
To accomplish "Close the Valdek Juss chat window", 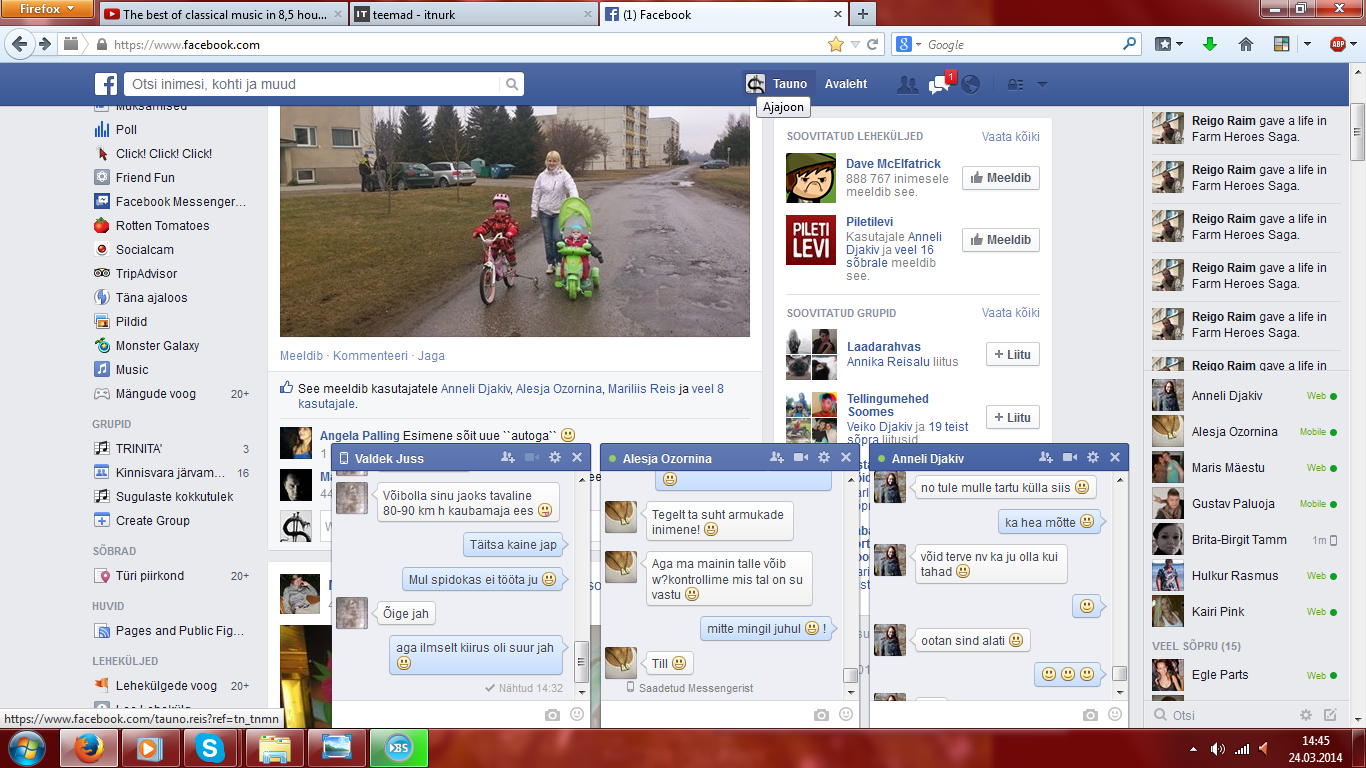I will tap(577, 458).
